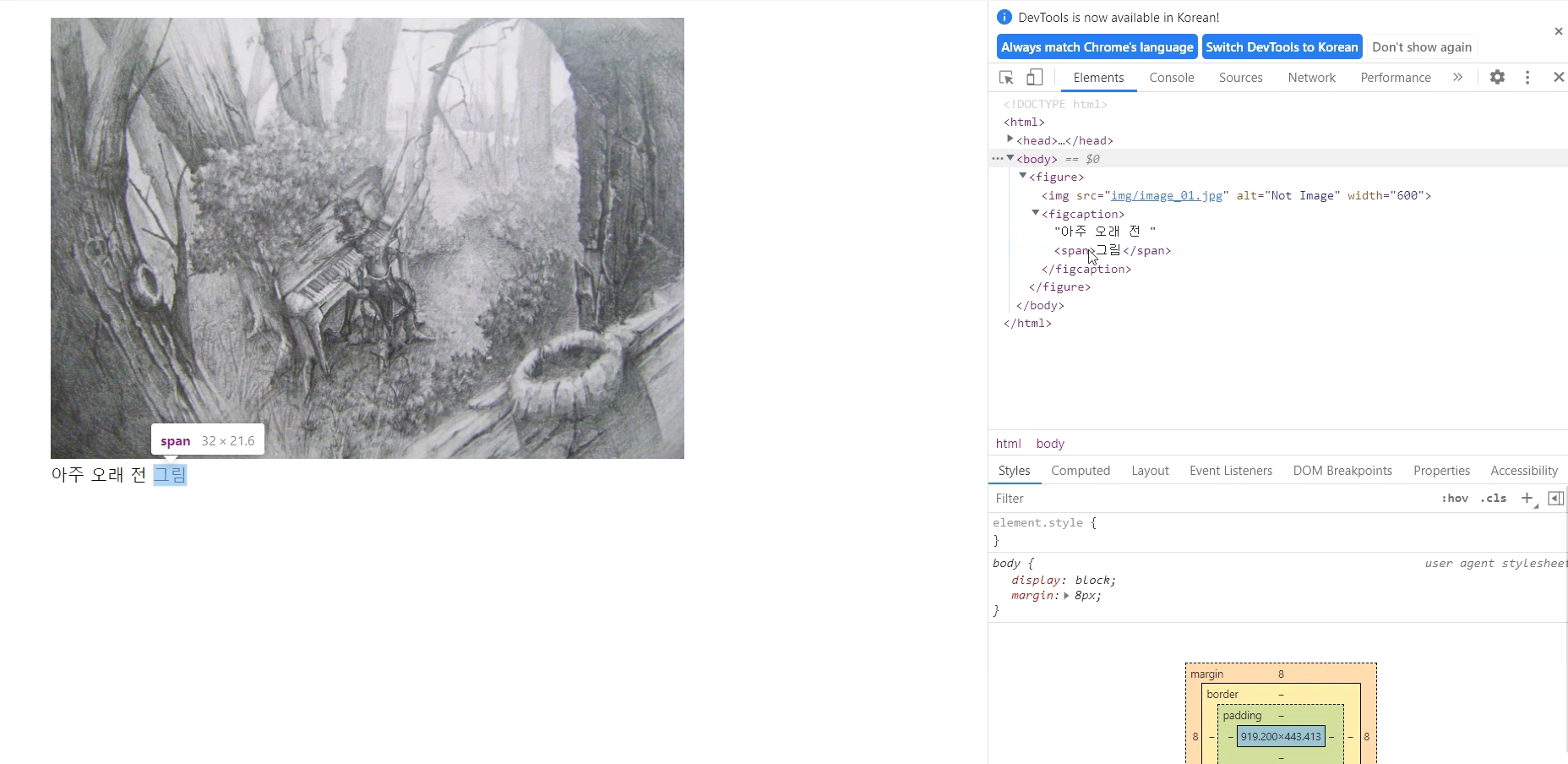The height and width of the screenshot is (764, 1568).
Task: Select the span element row in DOM tree
Action: [1278, 251]
